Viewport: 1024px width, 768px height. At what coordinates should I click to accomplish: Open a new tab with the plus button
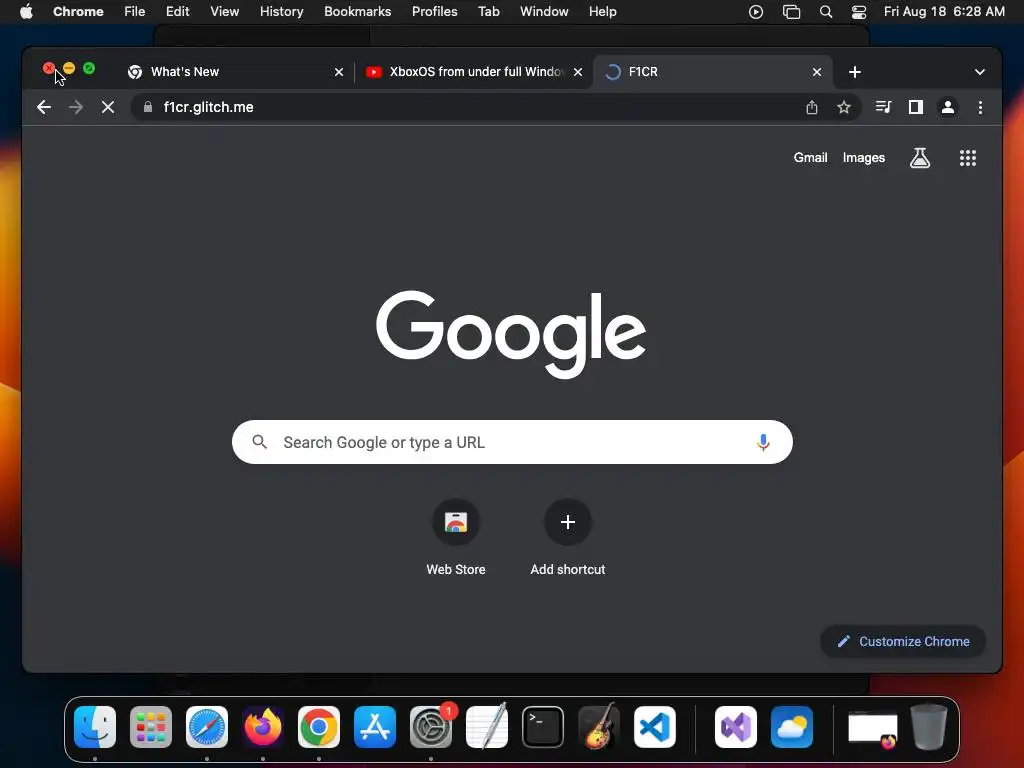coord(854,72)
